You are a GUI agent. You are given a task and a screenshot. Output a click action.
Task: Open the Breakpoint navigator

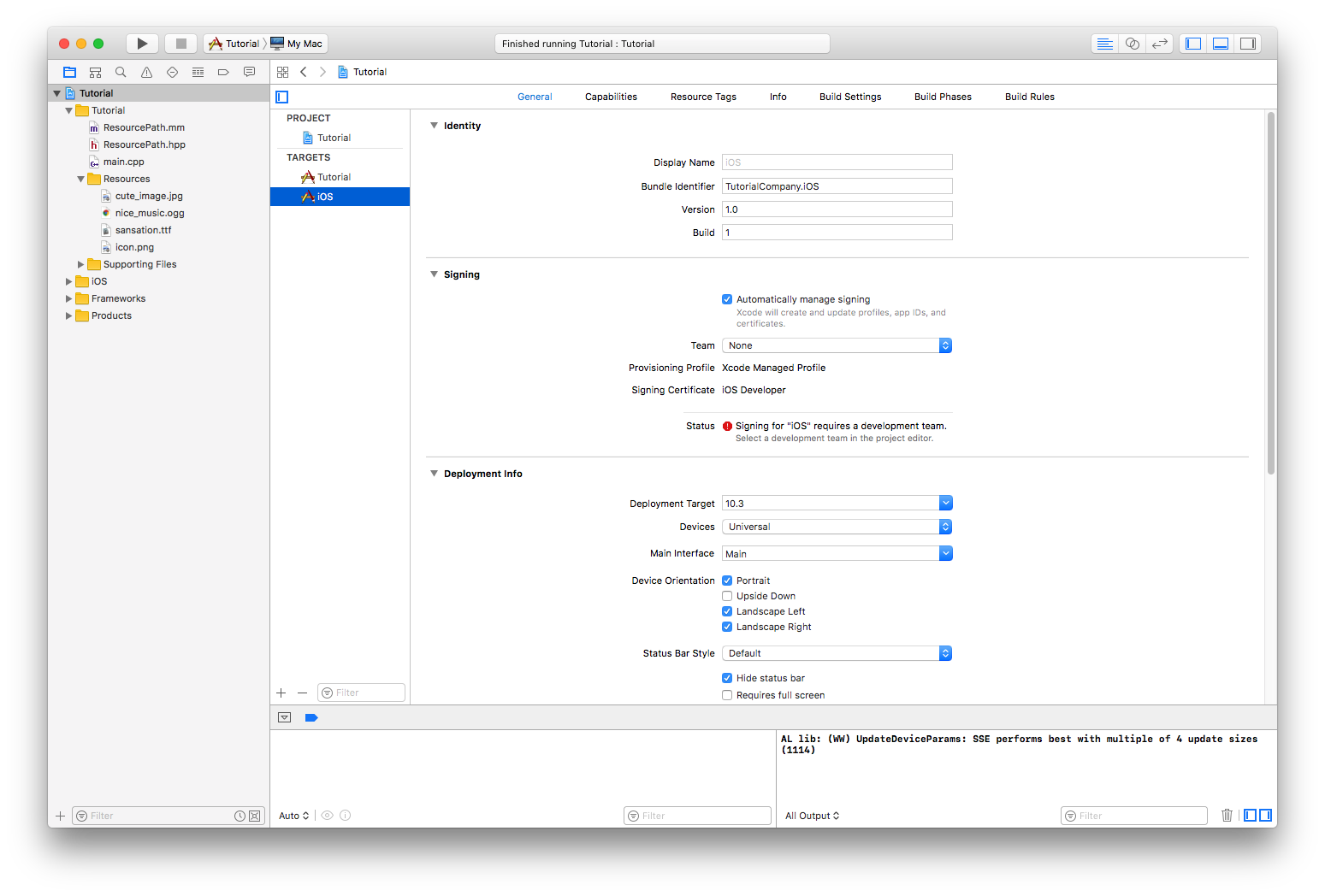click(x=223, y=72)
